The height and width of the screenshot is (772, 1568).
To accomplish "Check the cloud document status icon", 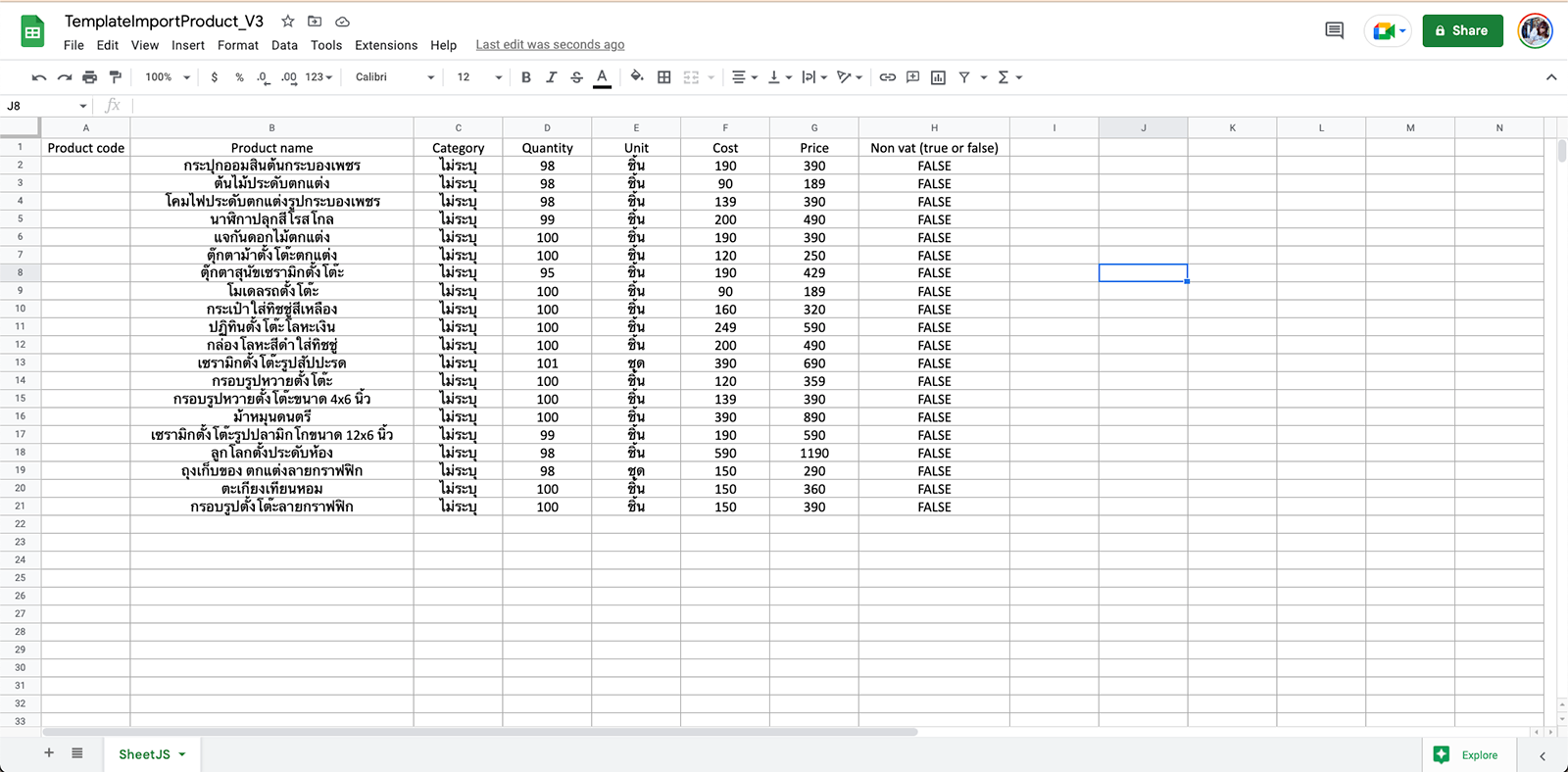I will pos(342,21).
